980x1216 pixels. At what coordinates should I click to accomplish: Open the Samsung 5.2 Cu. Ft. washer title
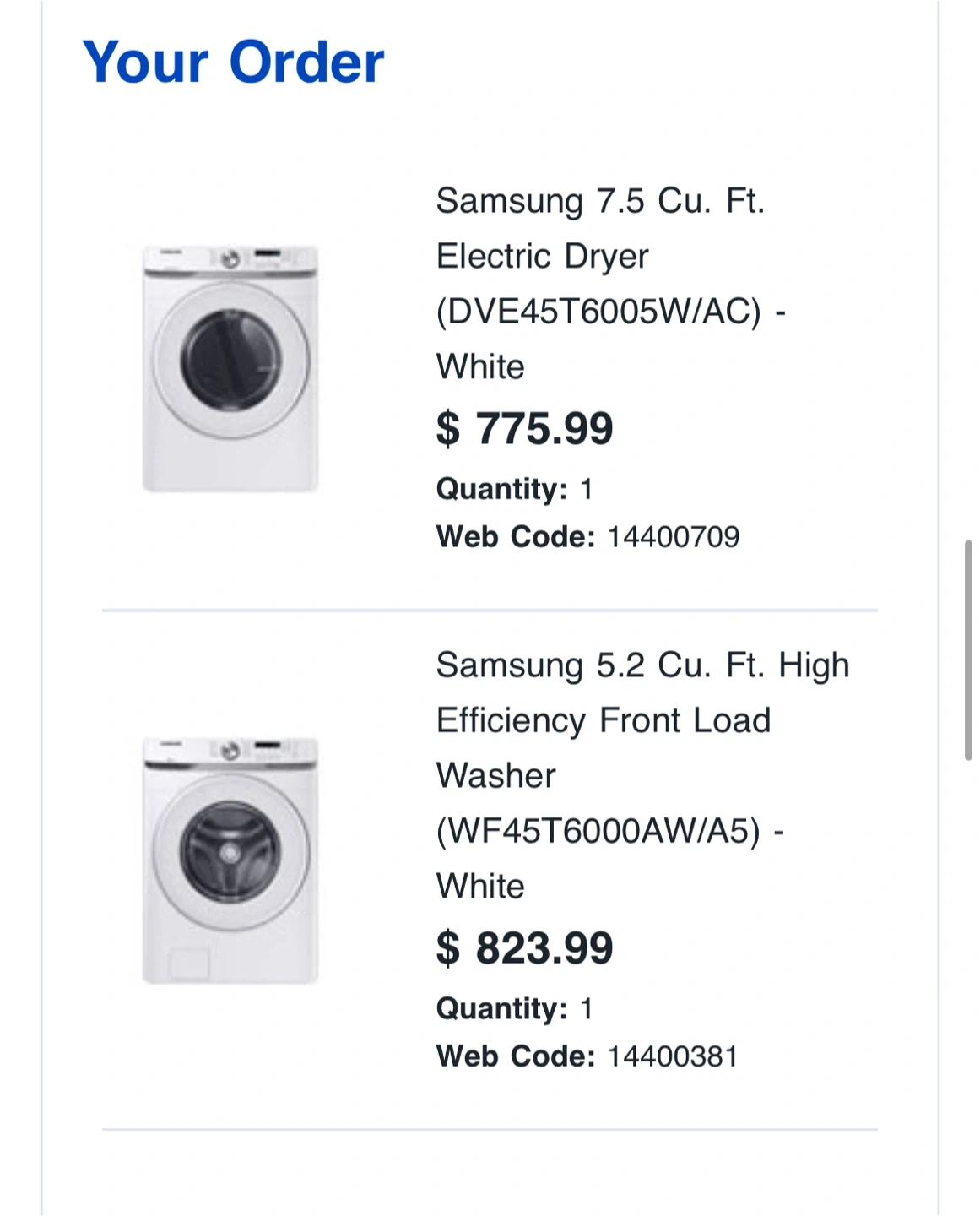pyautogui.click(x=642, y=665)
